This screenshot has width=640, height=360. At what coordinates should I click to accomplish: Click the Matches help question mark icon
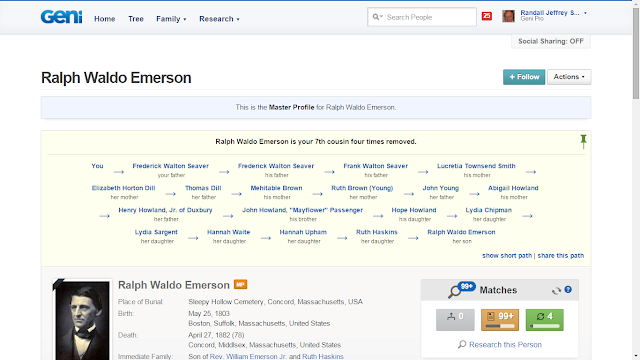pyautogui.click(x=568, y=290)
